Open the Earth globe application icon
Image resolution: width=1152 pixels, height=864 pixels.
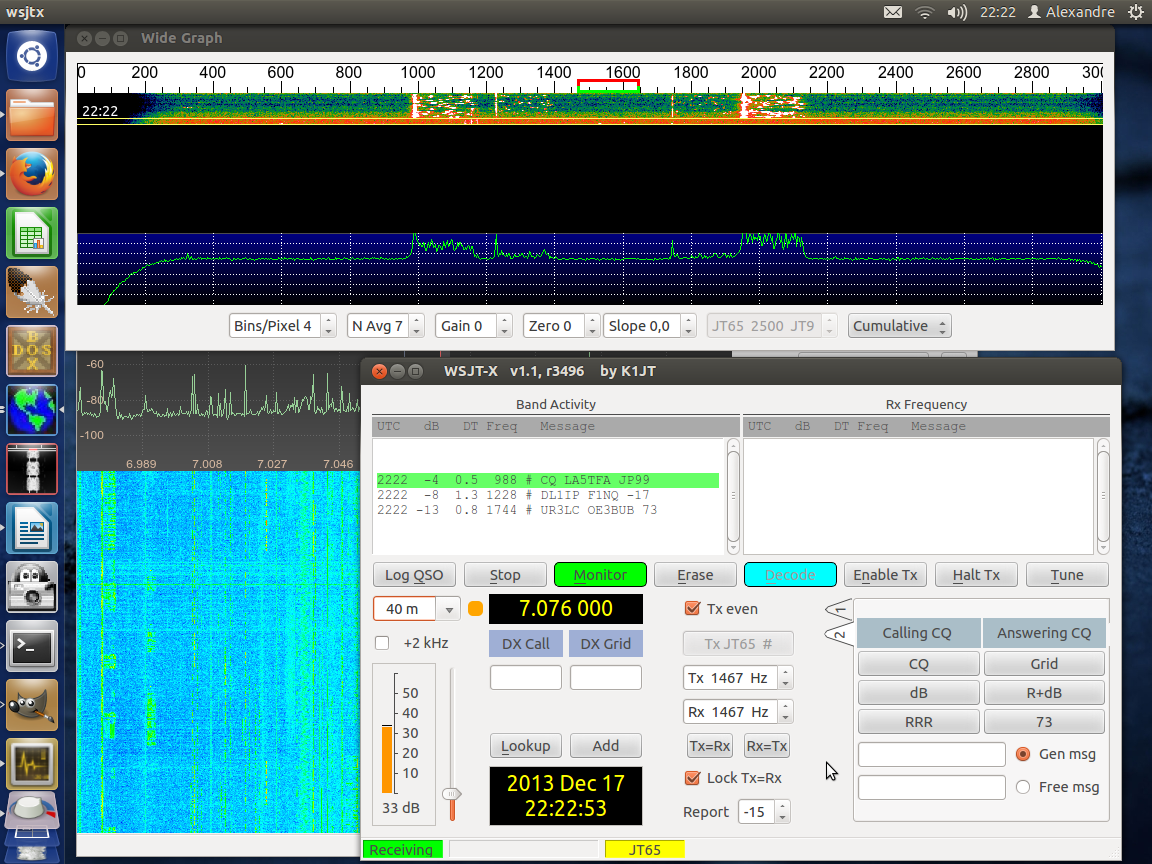[x=32, y=410]
